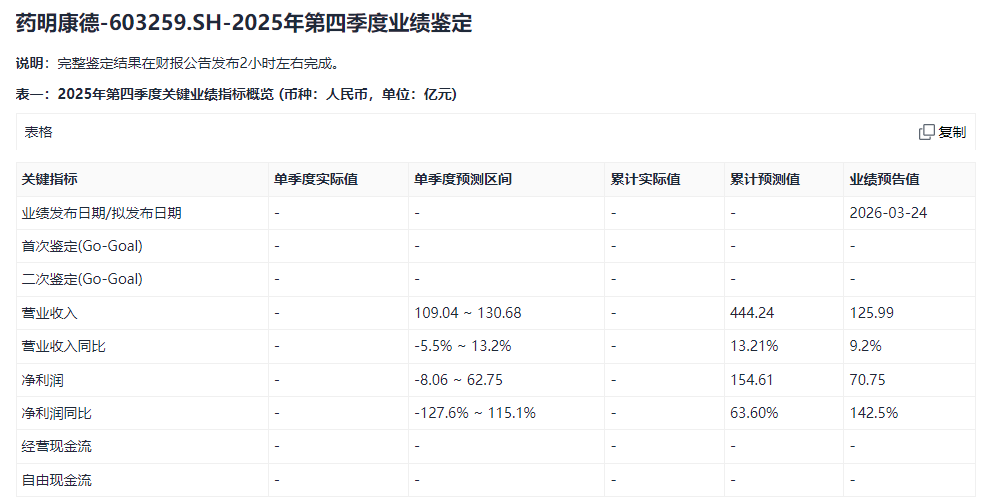
Task: Click the value 154.61
Action: click(752, 380)
